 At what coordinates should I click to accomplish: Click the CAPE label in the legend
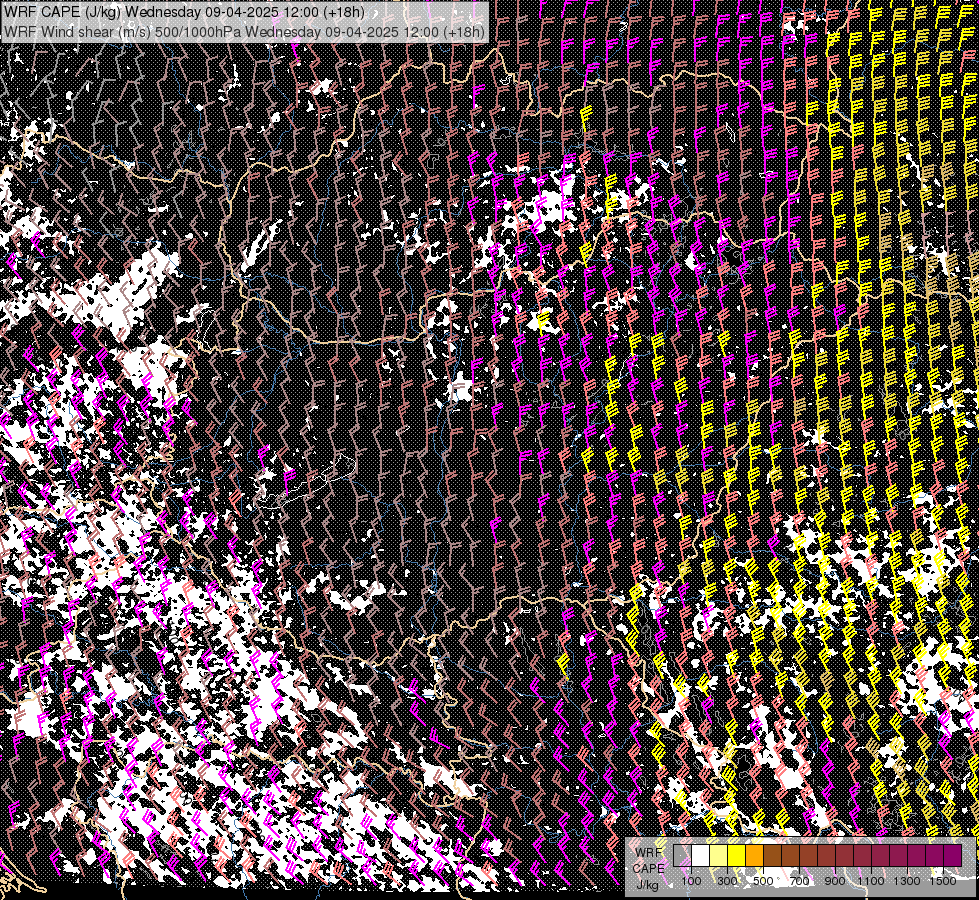pos(648,869)
